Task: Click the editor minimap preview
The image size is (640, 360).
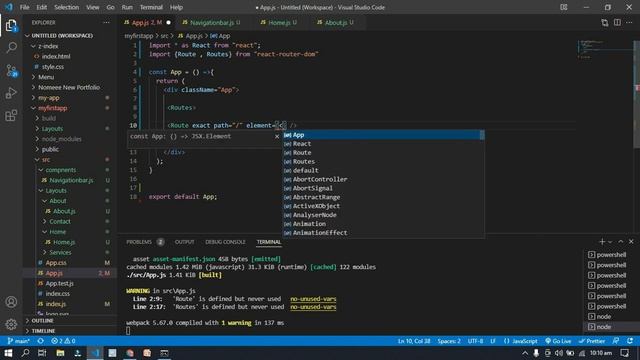Action: click(x=604, y=49)
